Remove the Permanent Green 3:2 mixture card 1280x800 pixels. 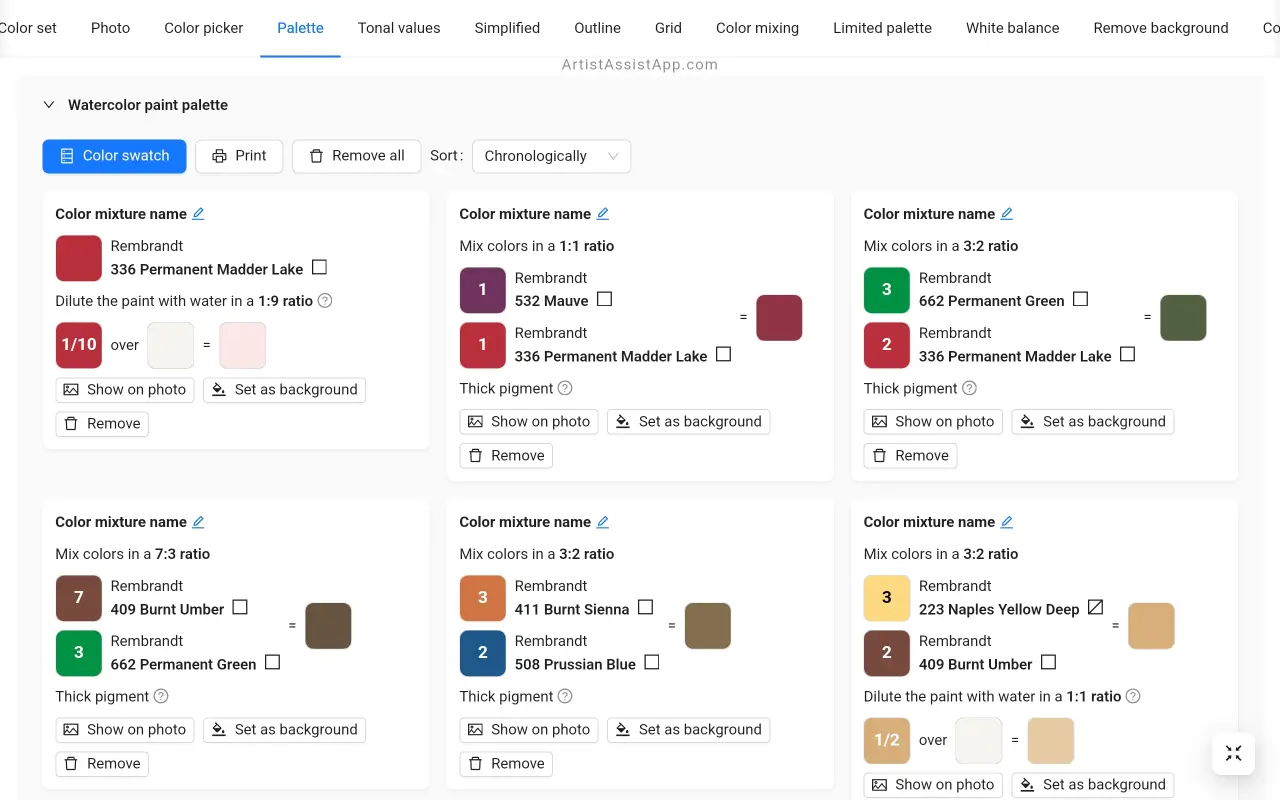[x=910, y=456]
